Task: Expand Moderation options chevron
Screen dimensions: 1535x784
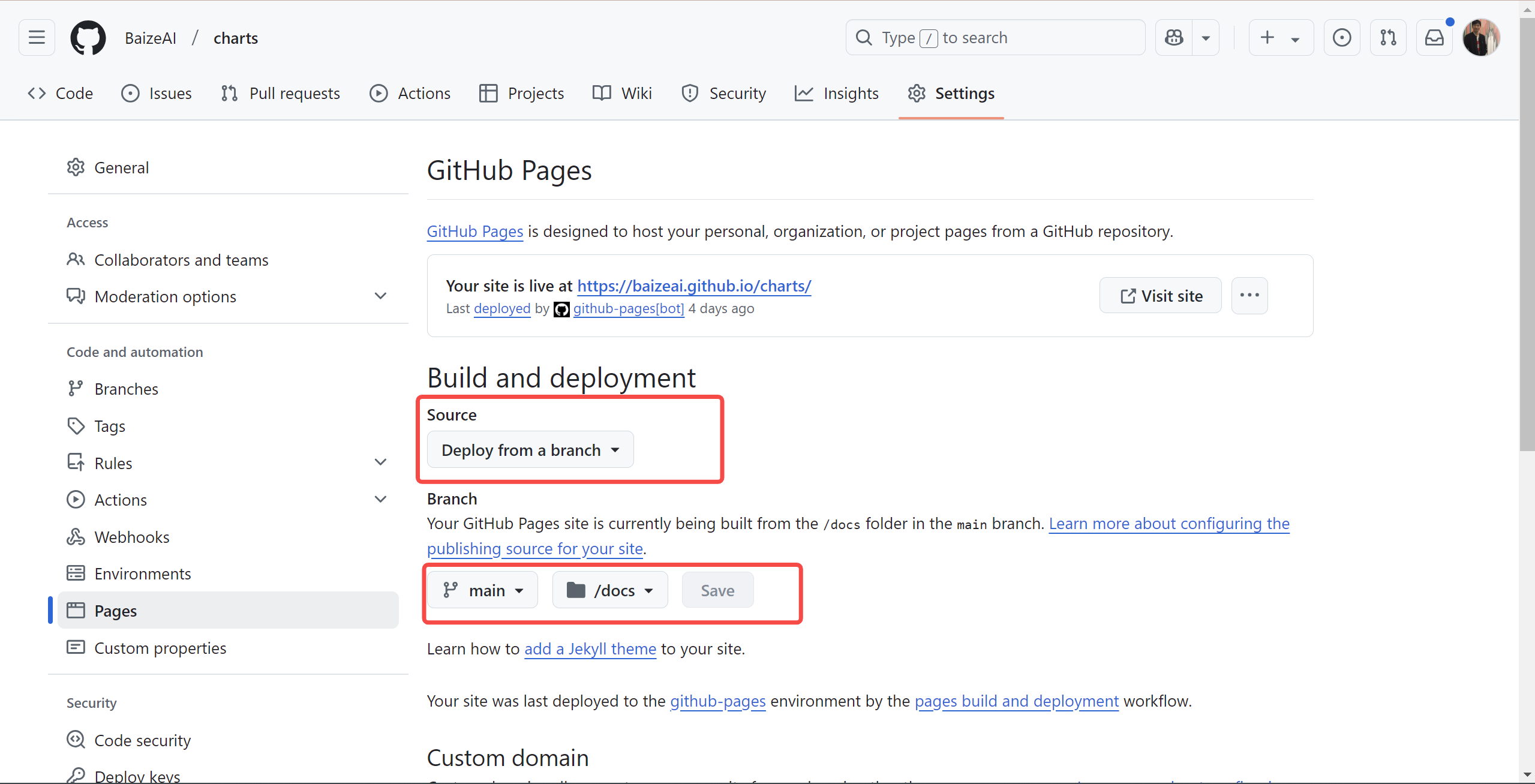Action: point(380,296)
